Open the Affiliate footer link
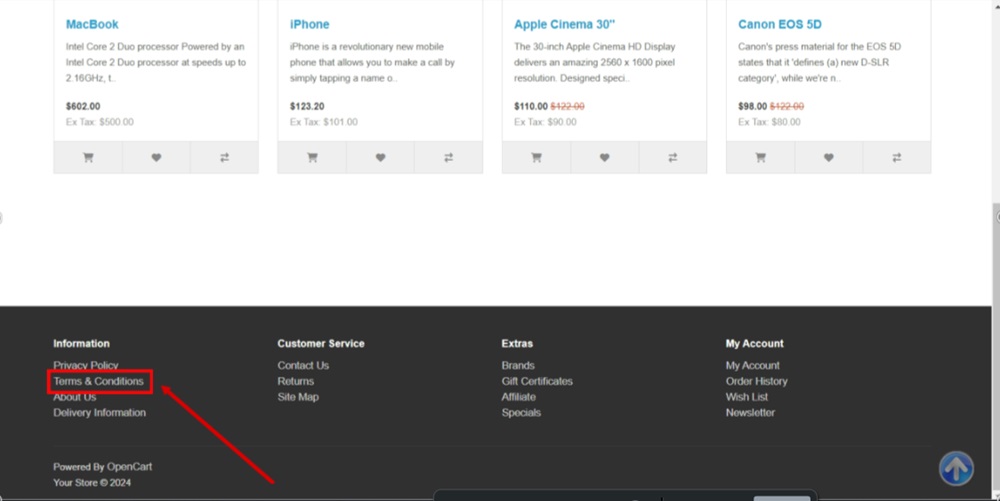This screenshot has width=1000, height=501. [518, 396]
